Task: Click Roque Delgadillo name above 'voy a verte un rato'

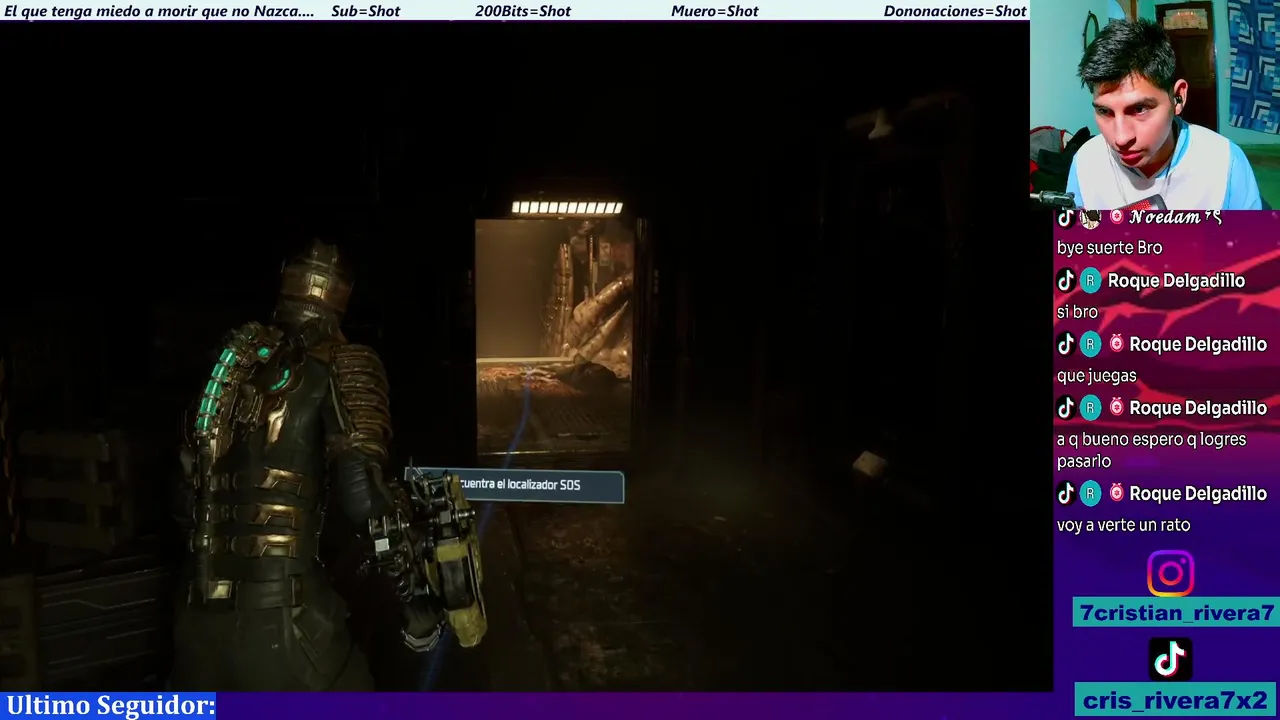Action: point(1198,493)
